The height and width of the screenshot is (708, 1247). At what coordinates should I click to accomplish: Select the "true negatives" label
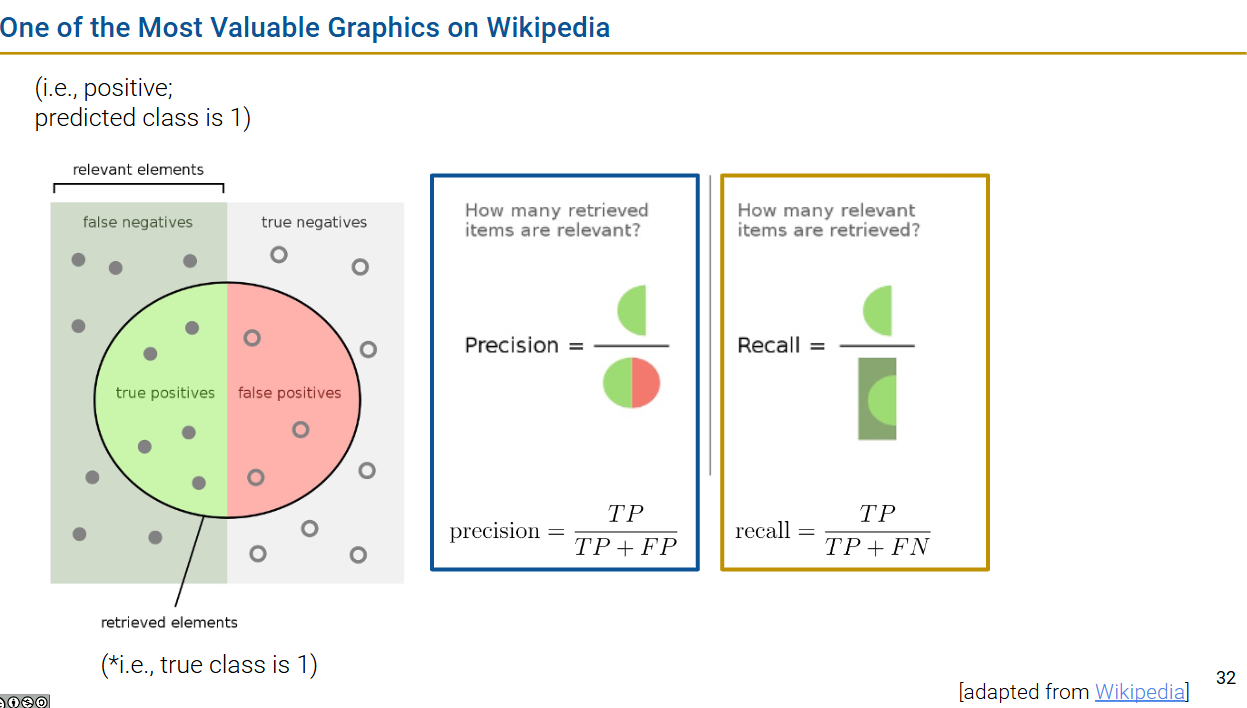point(314,222)
